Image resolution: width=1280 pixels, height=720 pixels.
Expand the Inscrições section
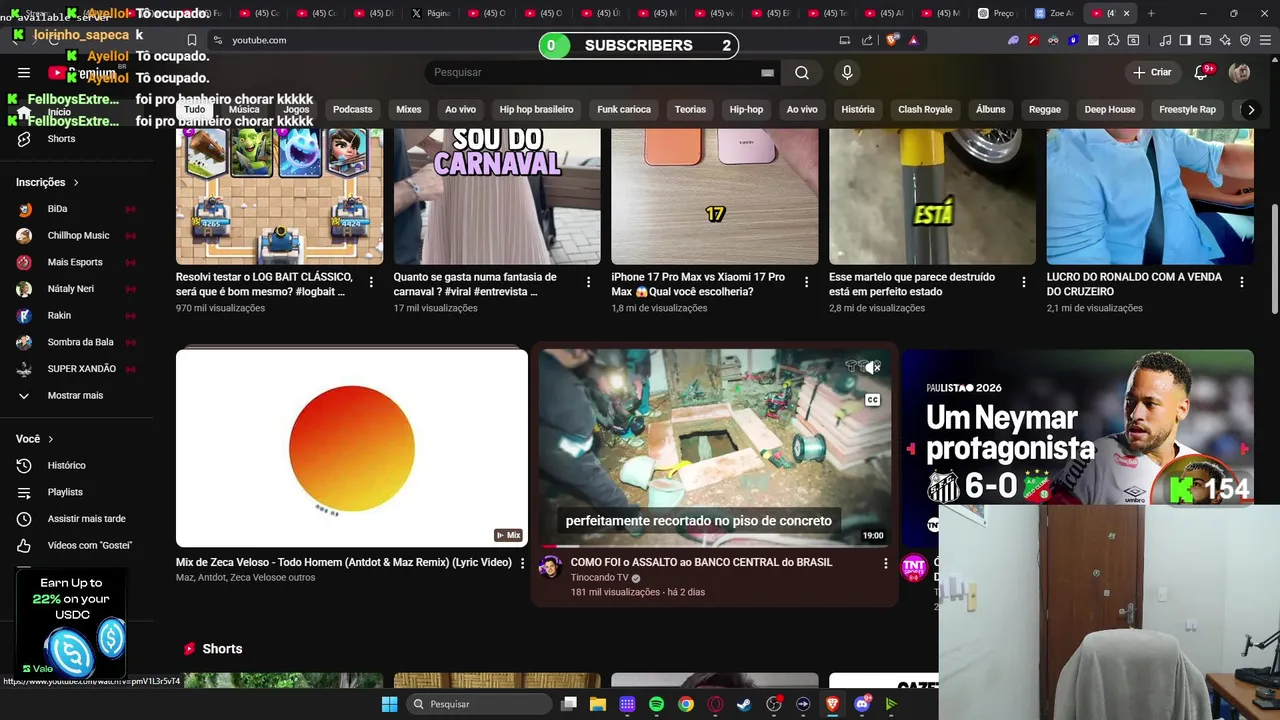[x=47, y=182]
